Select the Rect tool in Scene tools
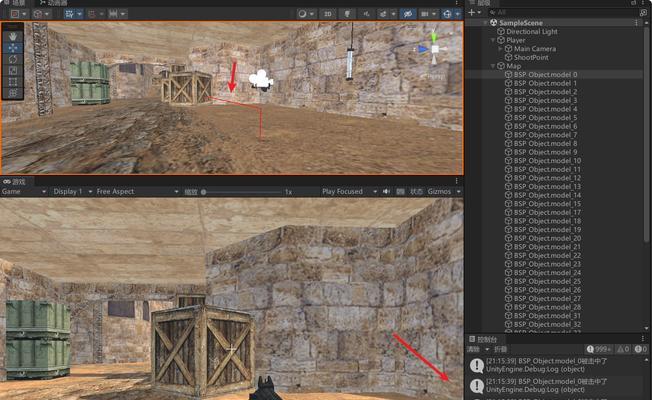Screen dimensions: 652x400 (12, 81)
